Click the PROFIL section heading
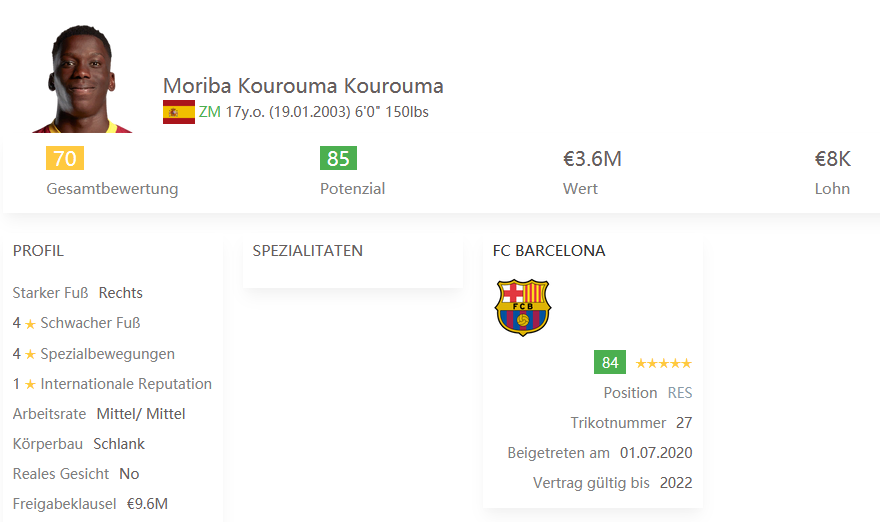The width and height of the screenshot is (880, 522). [38, 251]
